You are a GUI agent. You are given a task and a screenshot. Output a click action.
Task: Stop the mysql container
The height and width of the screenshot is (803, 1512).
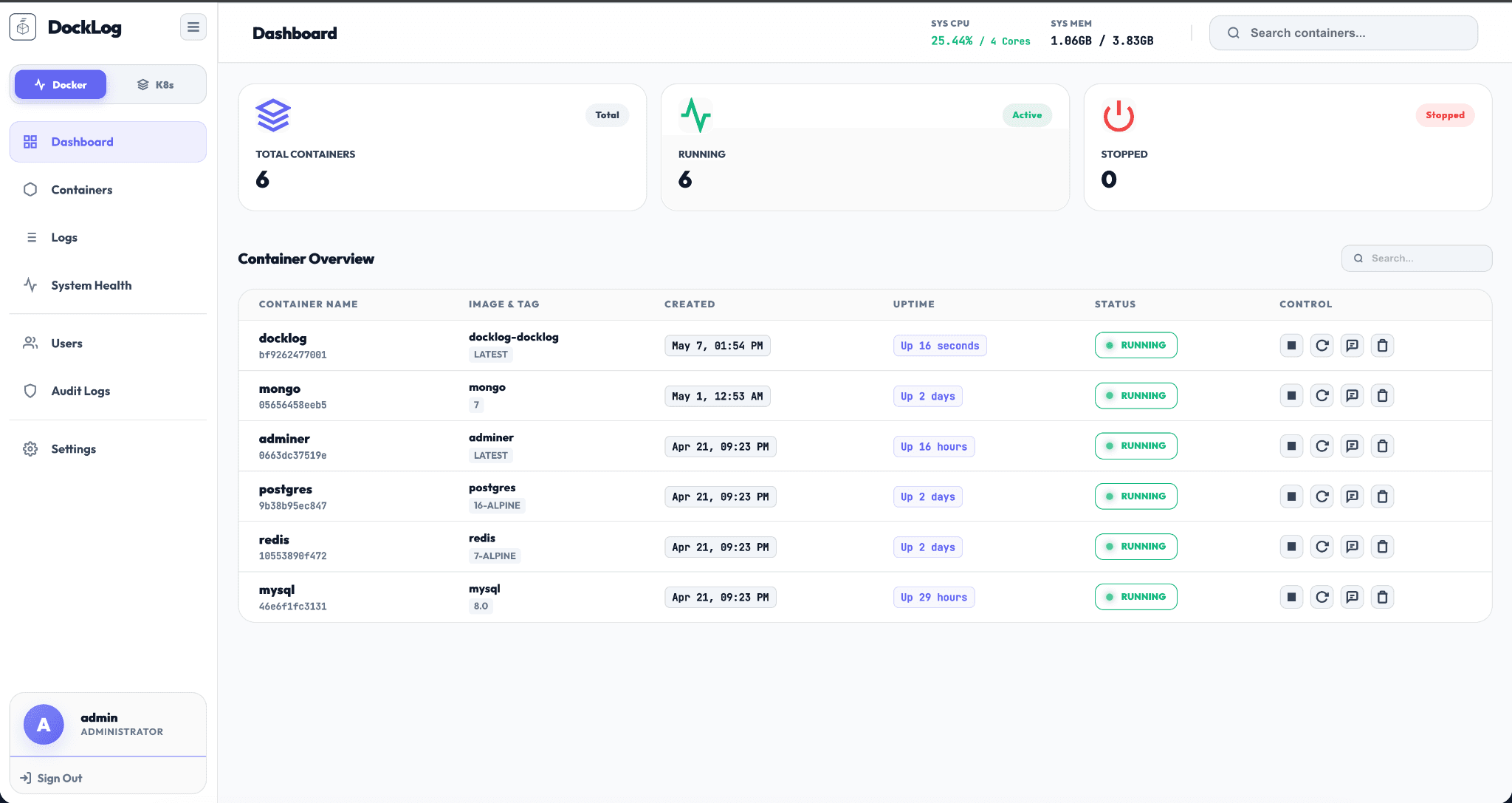coord(1291,596)
